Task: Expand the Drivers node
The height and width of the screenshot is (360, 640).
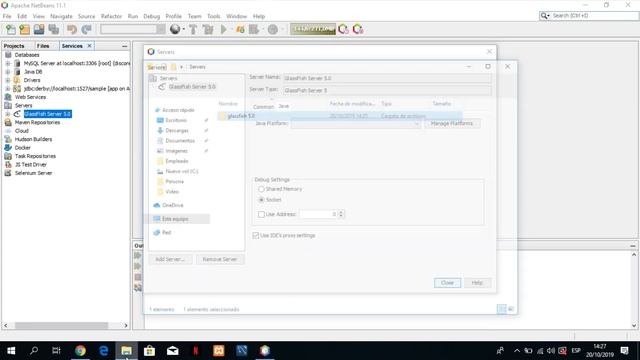Action: tap(7, 80)
